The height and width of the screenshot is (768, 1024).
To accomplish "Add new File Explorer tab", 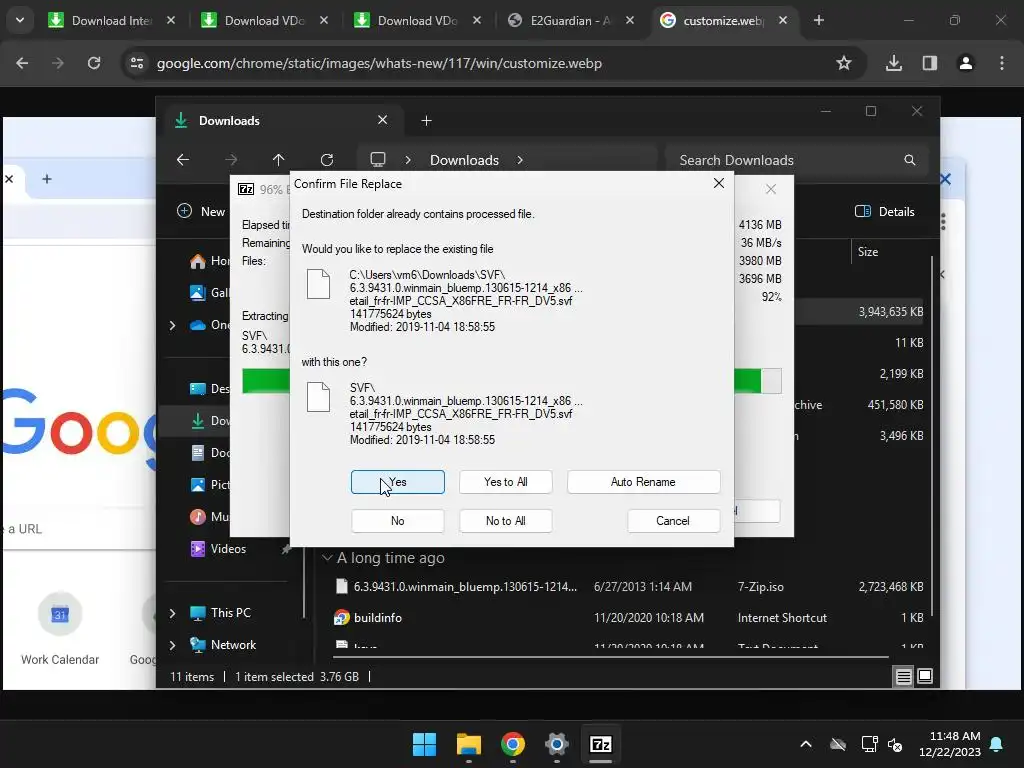I will pyautogui.click(x=426, y=120).
